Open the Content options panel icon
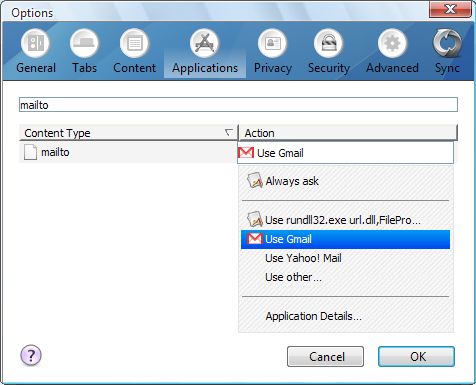The image size is (476, 385). [x=134, y=43]
